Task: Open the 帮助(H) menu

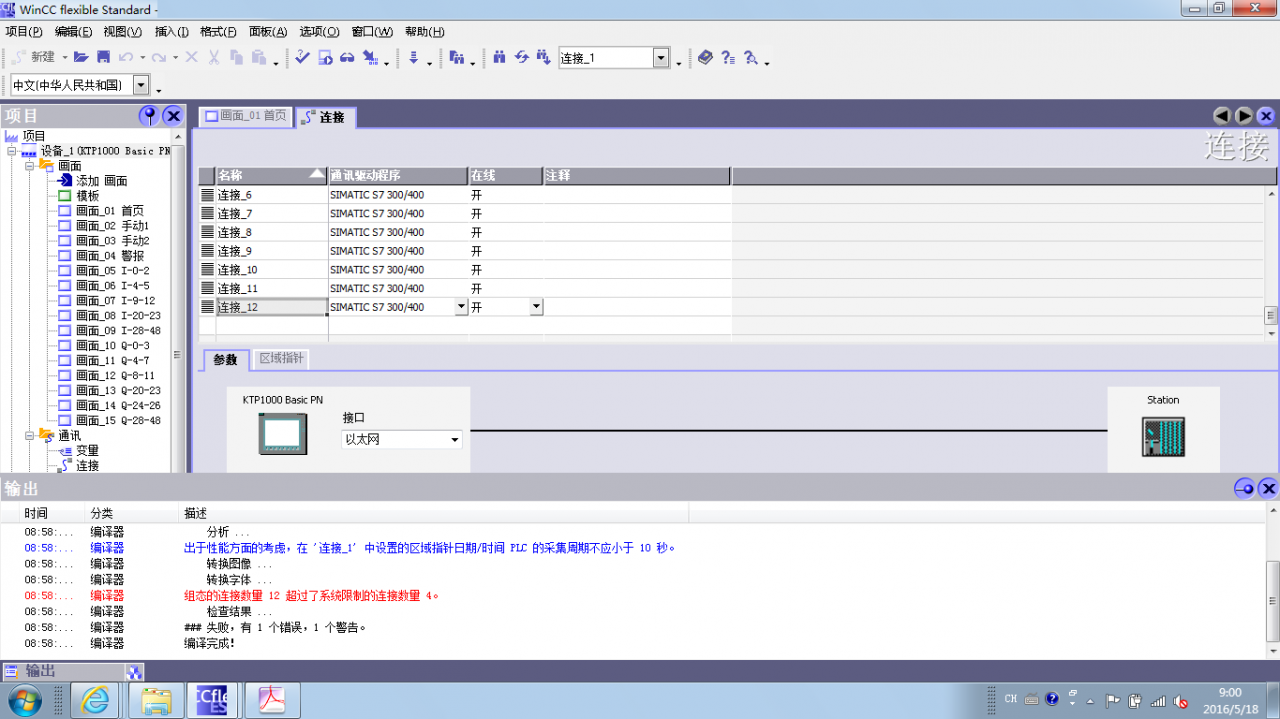Action: [x=425, y=32]
